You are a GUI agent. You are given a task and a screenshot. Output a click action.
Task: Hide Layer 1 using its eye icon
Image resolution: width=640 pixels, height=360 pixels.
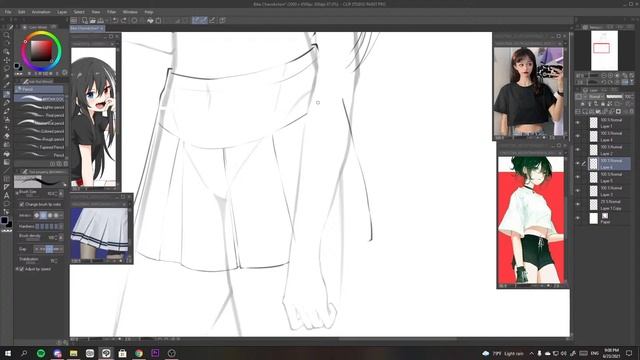tap(578, 123)
